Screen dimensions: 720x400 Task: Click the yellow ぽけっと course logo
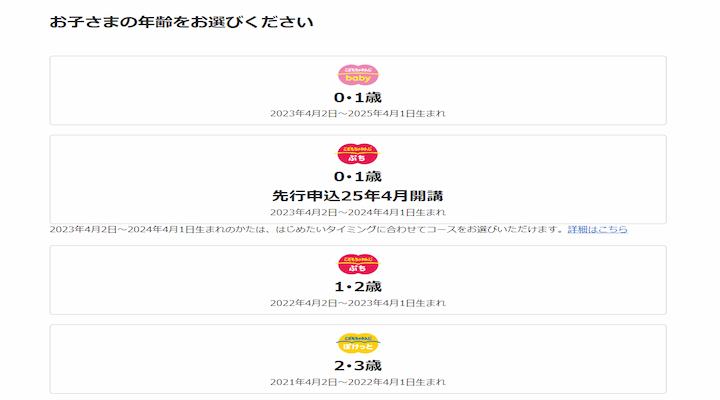(x=358, y=343)
